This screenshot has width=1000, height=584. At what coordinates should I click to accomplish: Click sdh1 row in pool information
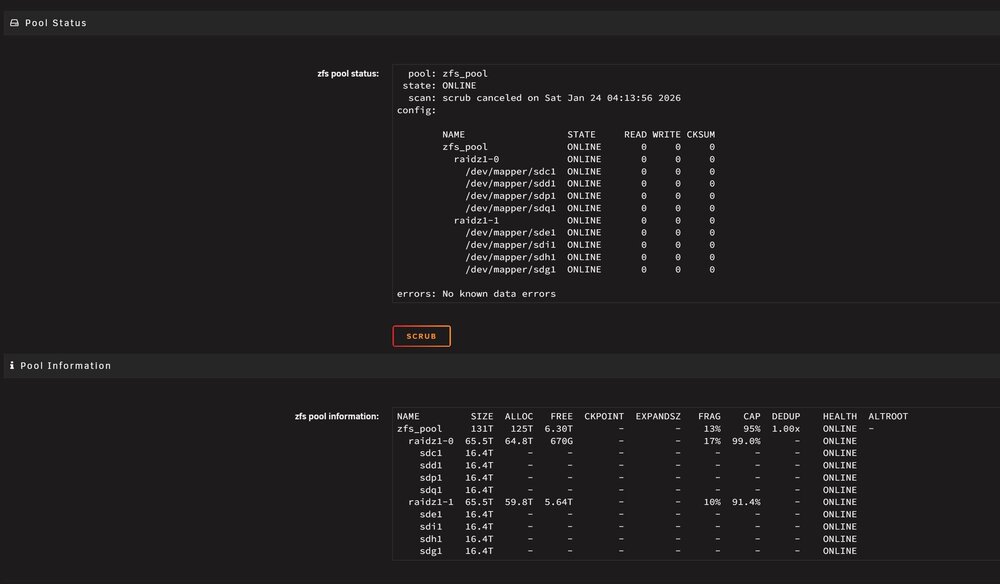click(x=638, y=539)
